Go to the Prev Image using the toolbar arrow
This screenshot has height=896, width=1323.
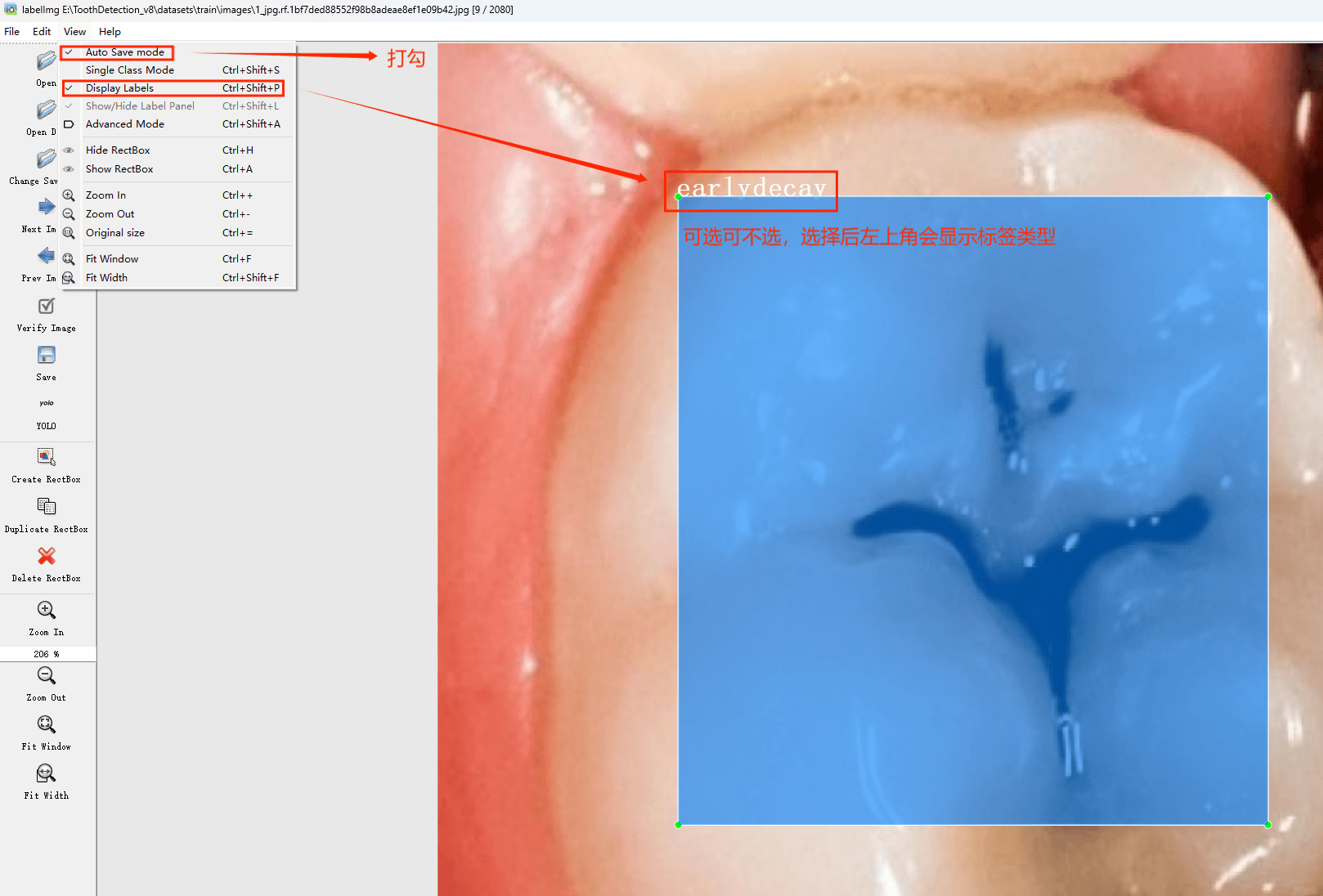coord(47,256)
